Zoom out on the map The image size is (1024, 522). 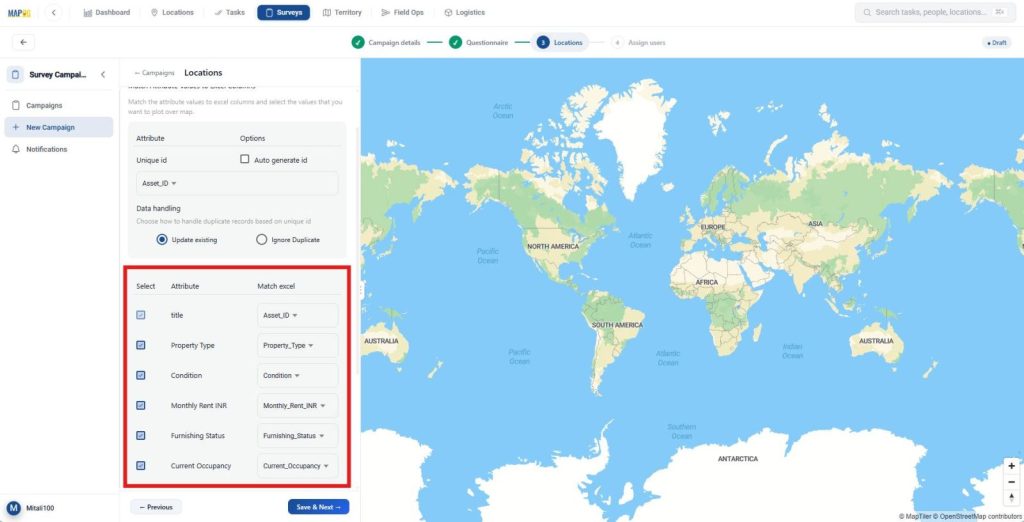point(1012,482)
